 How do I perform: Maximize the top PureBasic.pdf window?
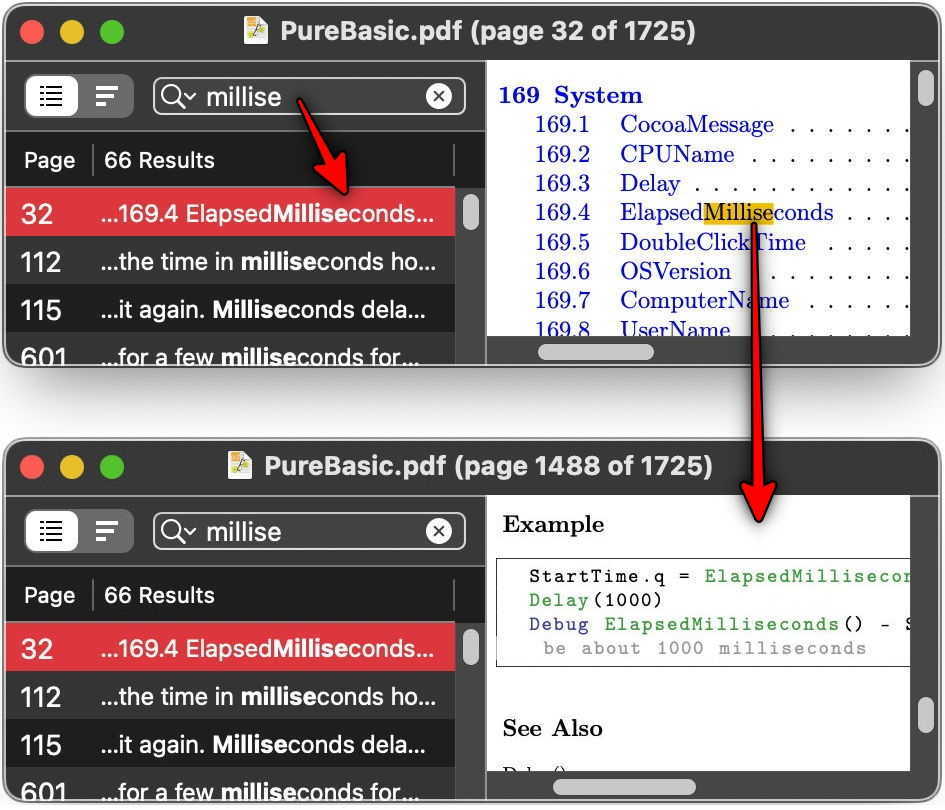111,32
